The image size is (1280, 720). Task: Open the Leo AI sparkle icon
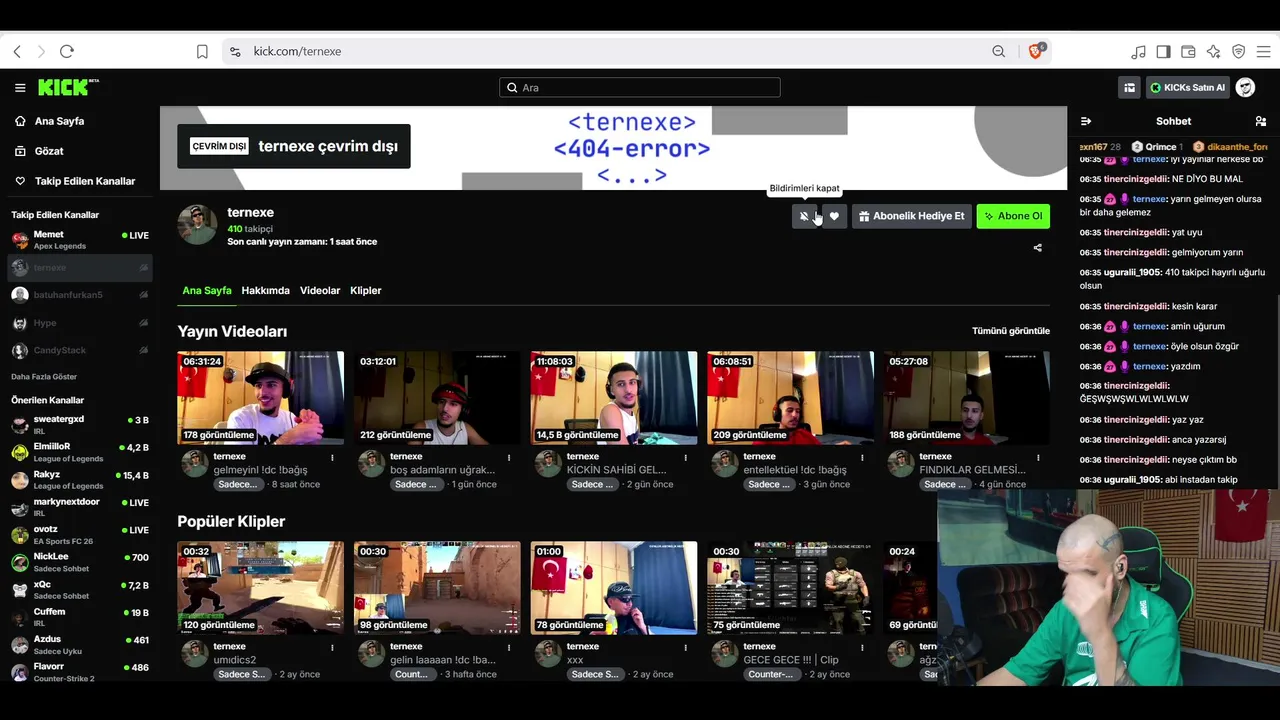tap(1213, 51)
